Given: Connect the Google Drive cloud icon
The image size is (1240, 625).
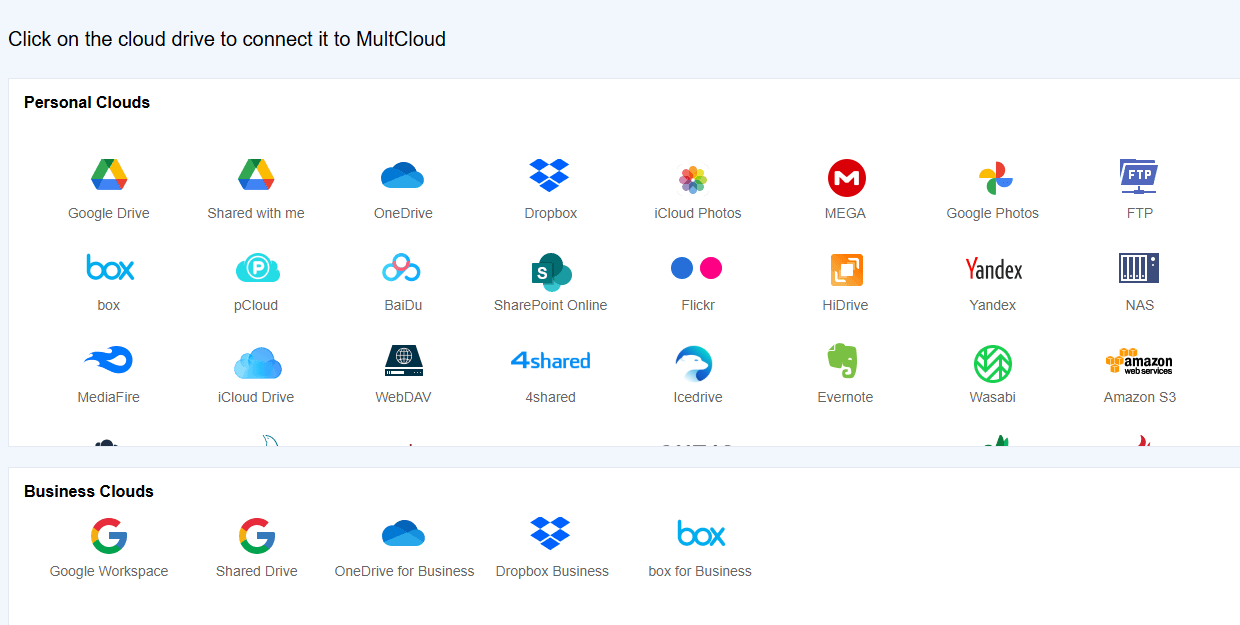Looking at the screenshot, I should (x=109, y=175).
